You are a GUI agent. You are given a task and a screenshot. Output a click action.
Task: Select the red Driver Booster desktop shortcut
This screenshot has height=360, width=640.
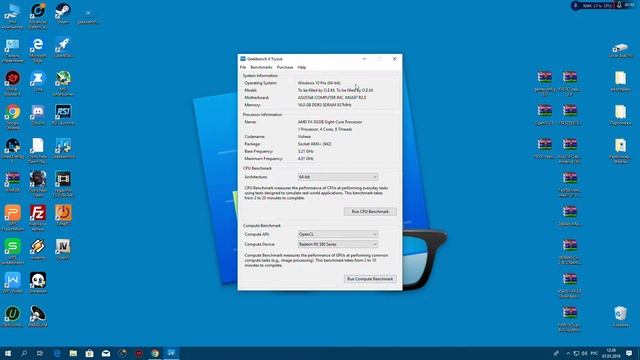coord(12,83)
